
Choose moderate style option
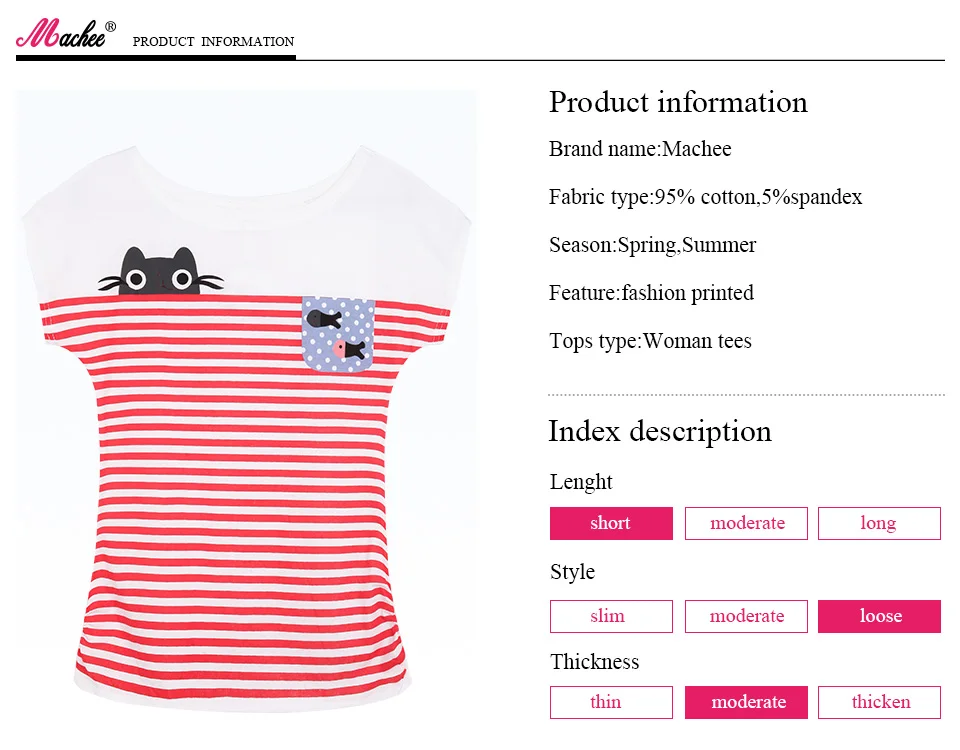point(746,616)
